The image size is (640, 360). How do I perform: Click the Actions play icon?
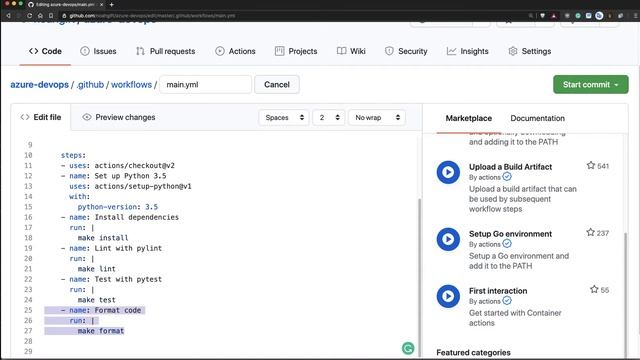(x=220, y=51)
